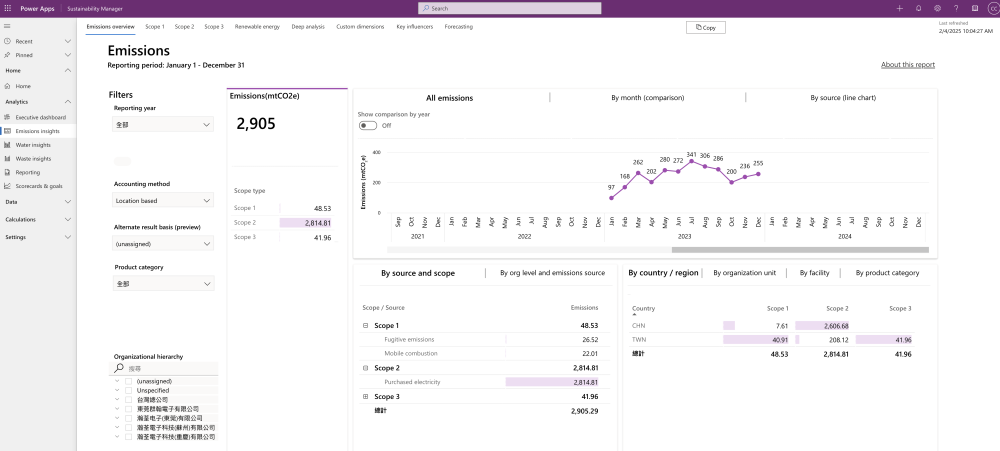1000x451 pixels.
Task: Open Scorecards & goals in the sidebar
Action: (39, 186)
